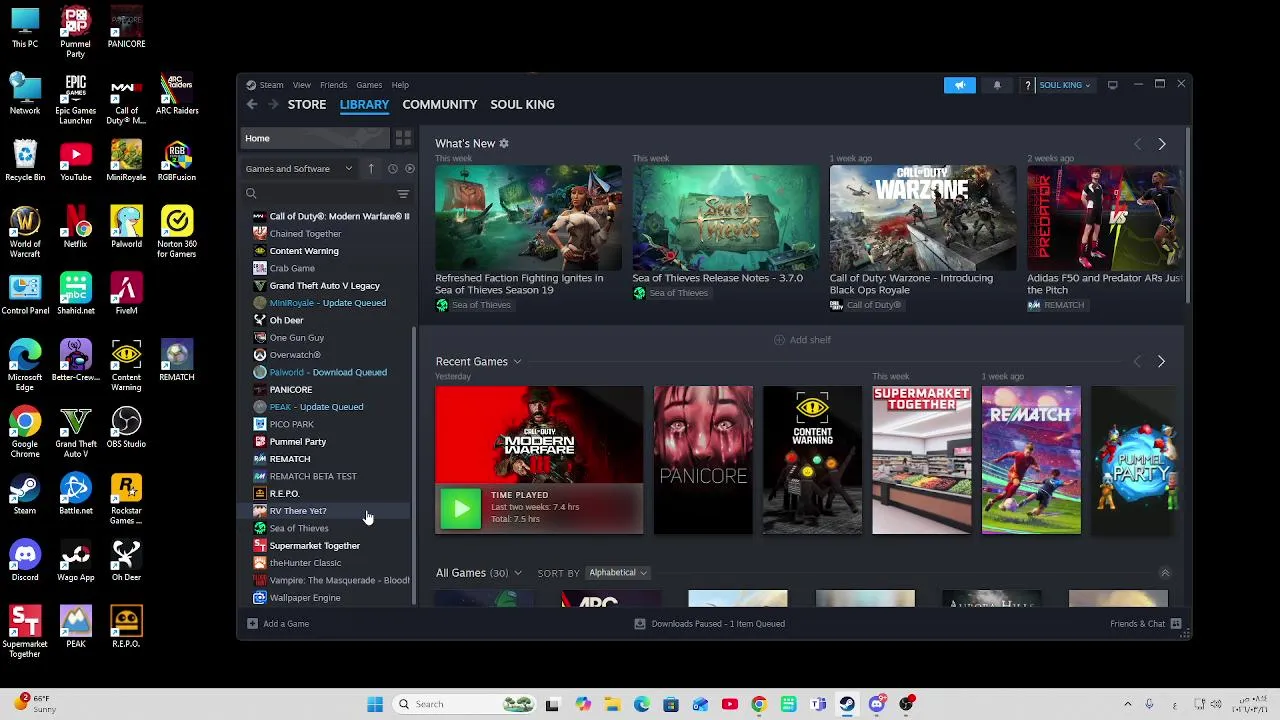Open the Steam menu
Viewport: 1280px width, 720px height.
pyautogui.click(x=271, y=85)
